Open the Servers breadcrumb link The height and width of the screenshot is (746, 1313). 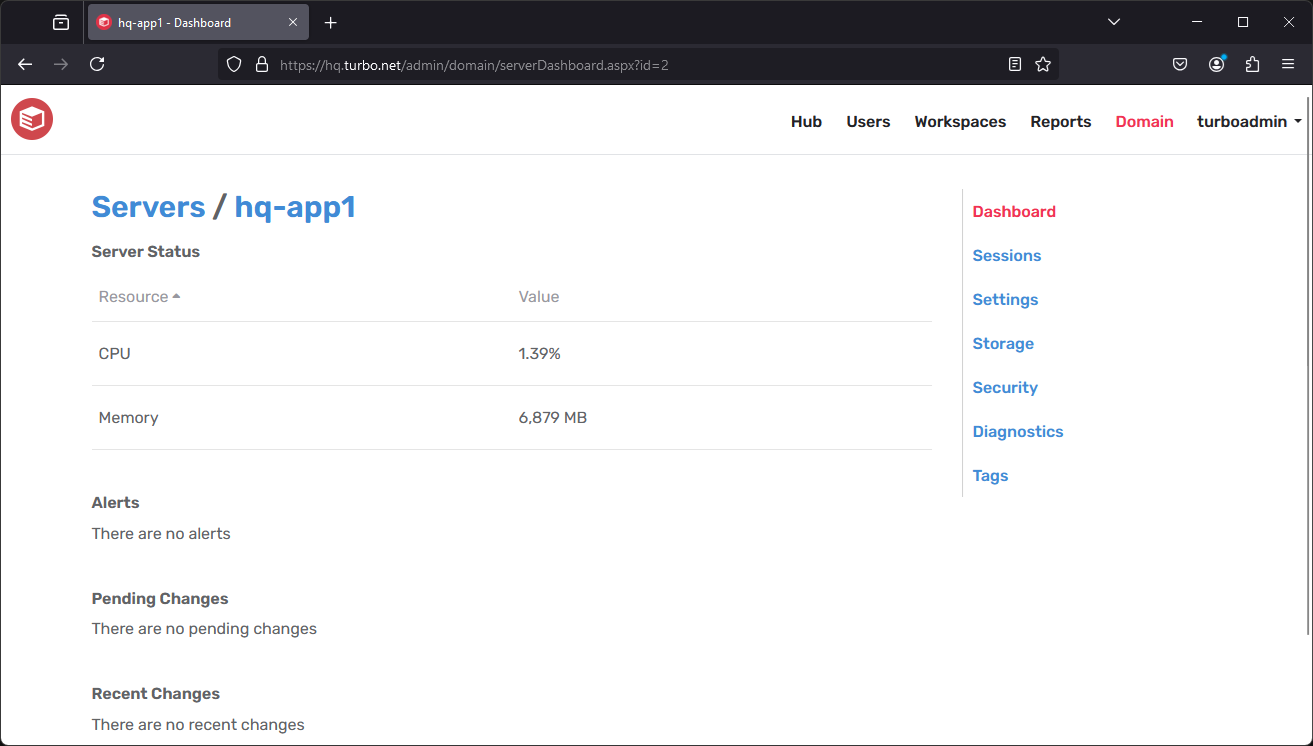point(148,207)
